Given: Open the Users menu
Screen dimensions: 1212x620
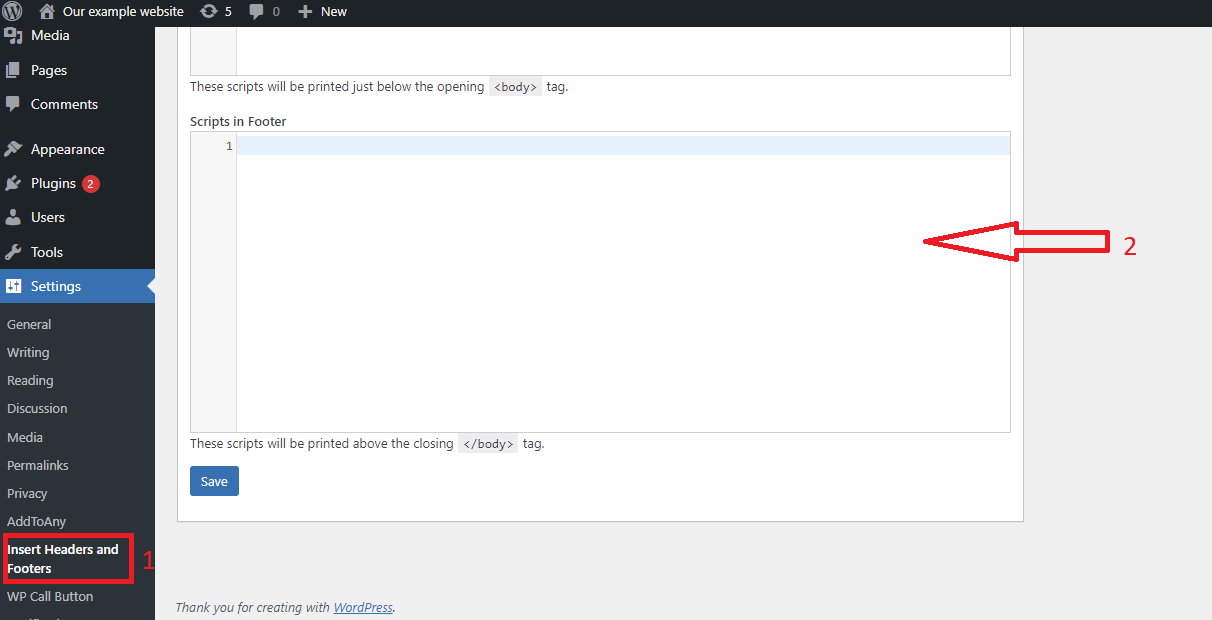Looking at the screenshot, I should pos(48,217).
